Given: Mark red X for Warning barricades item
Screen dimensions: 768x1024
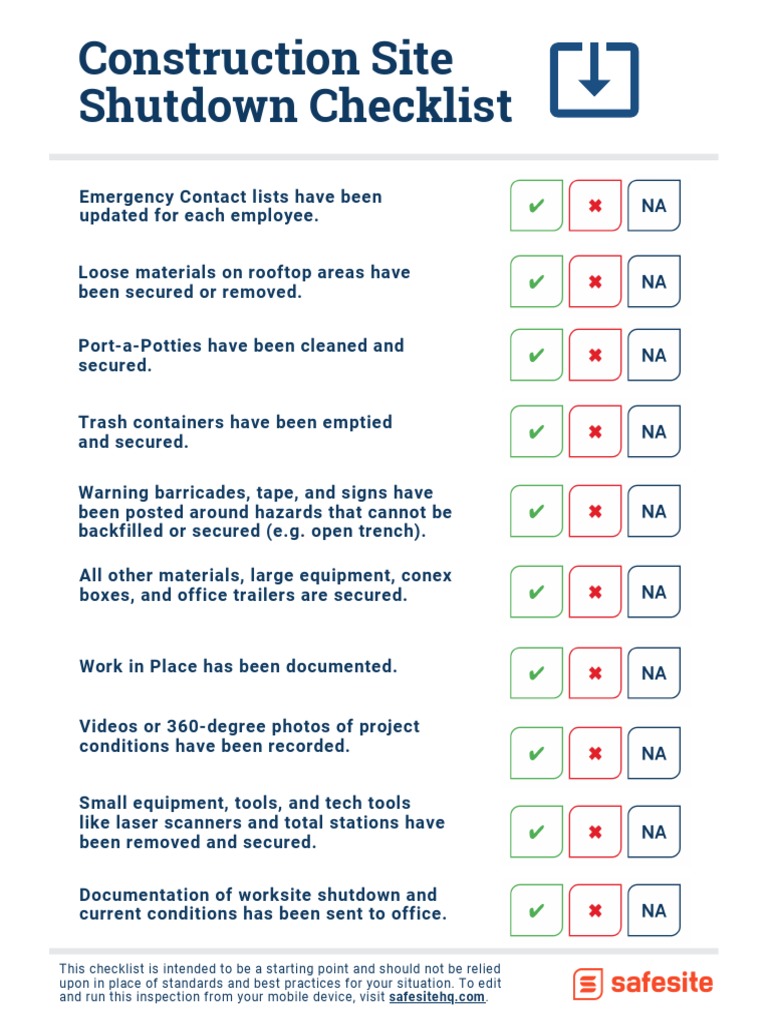Looking at the screenshot, I should 595,511.
